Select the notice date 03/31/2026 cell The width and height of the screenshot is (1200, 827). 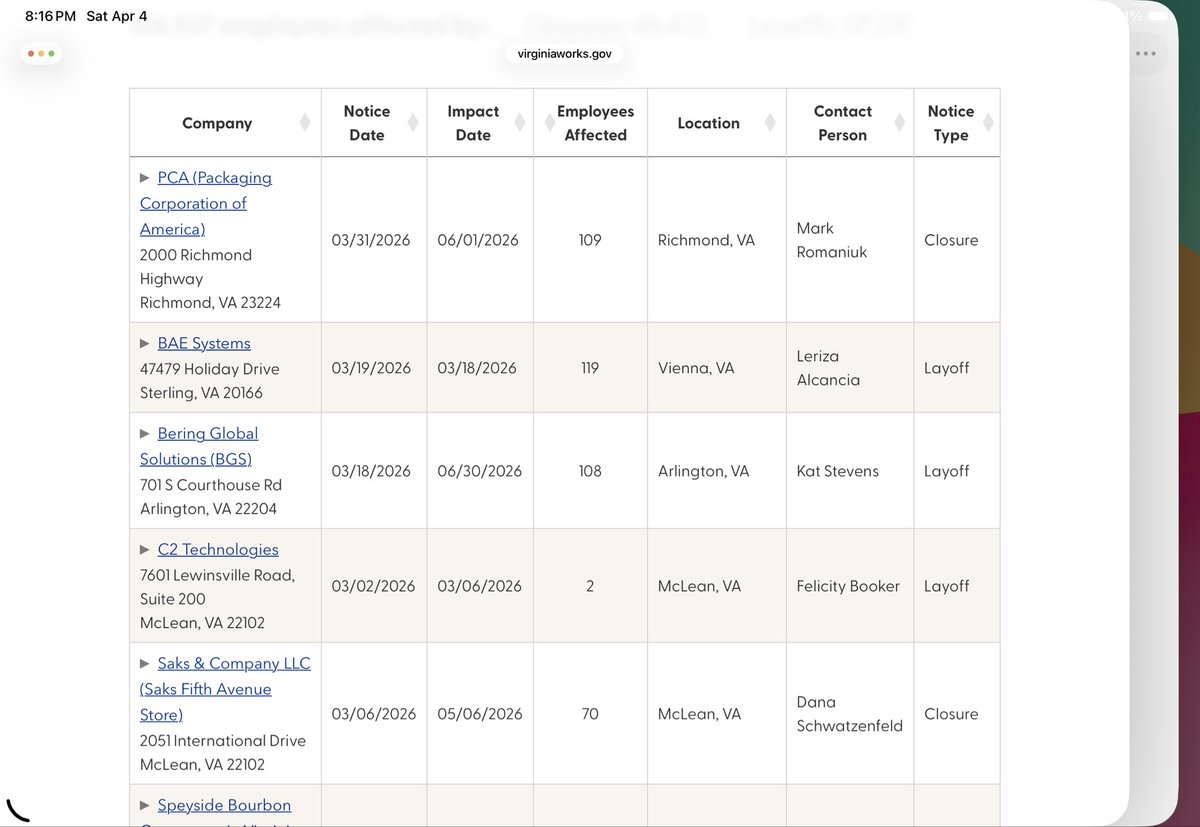click(371, 240)
